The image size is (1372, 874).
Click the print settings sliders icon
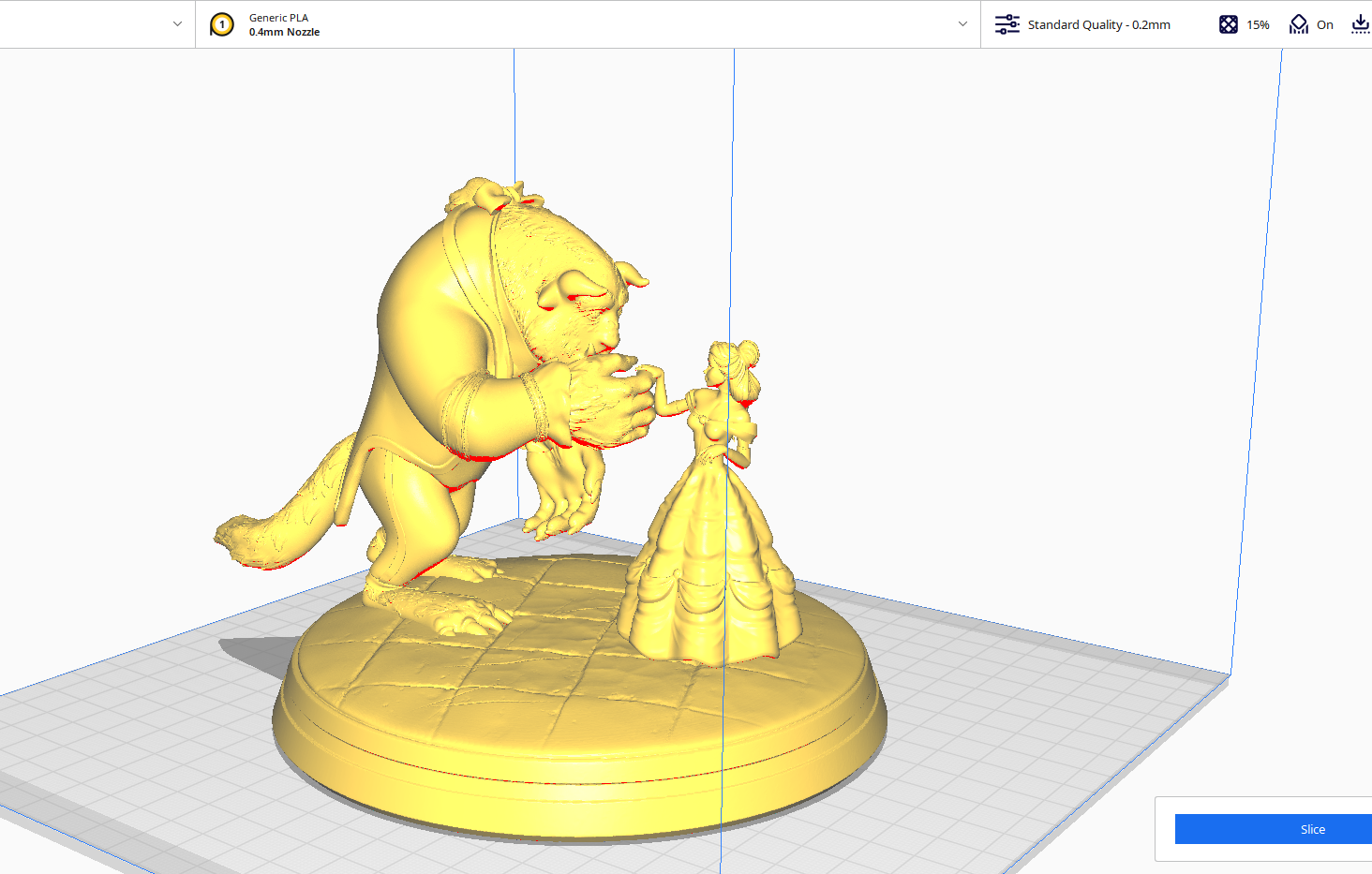coord(1007,23)
